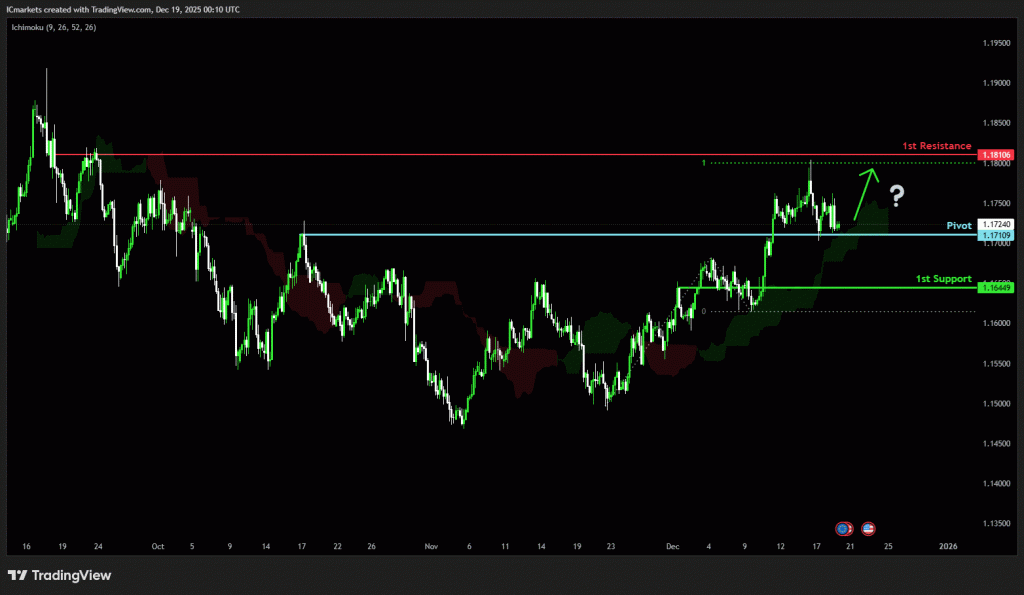
Task: Click the green upward arrow drawing
Action: [x=866, y=193]
